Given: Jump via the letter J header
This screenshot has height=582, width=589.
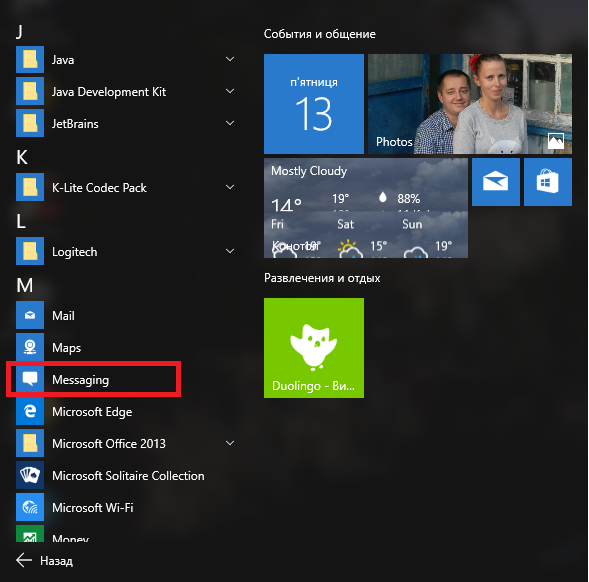Looking at the screenshot, I should (20, 32).
